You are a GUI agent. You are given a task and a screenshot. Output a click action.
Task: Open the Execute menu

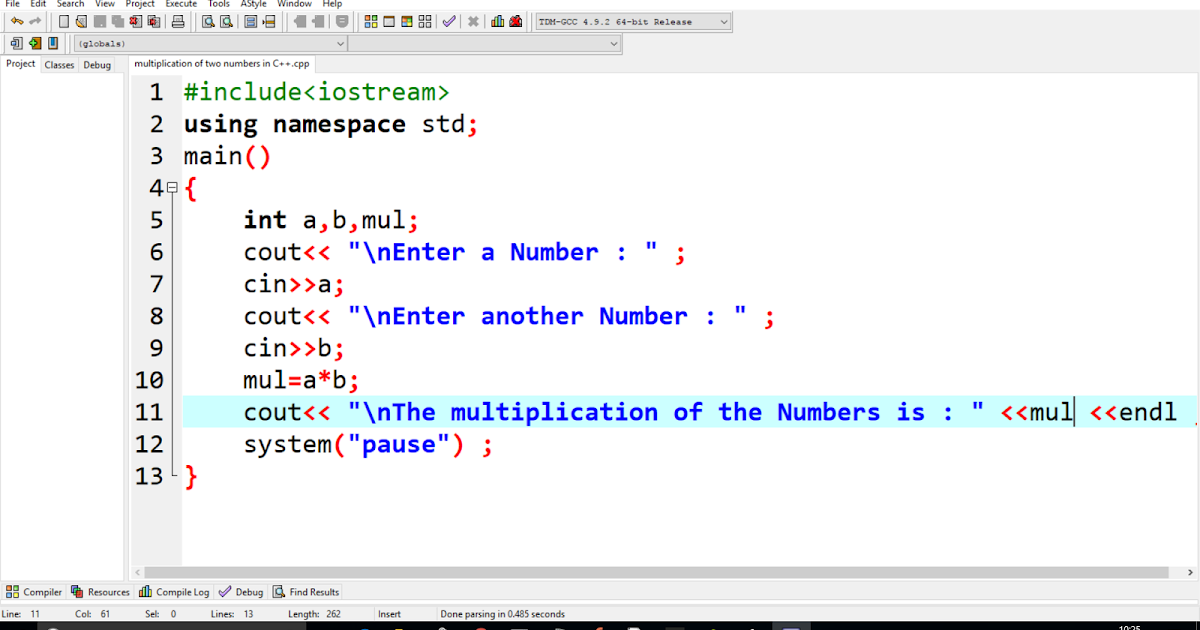180,4
